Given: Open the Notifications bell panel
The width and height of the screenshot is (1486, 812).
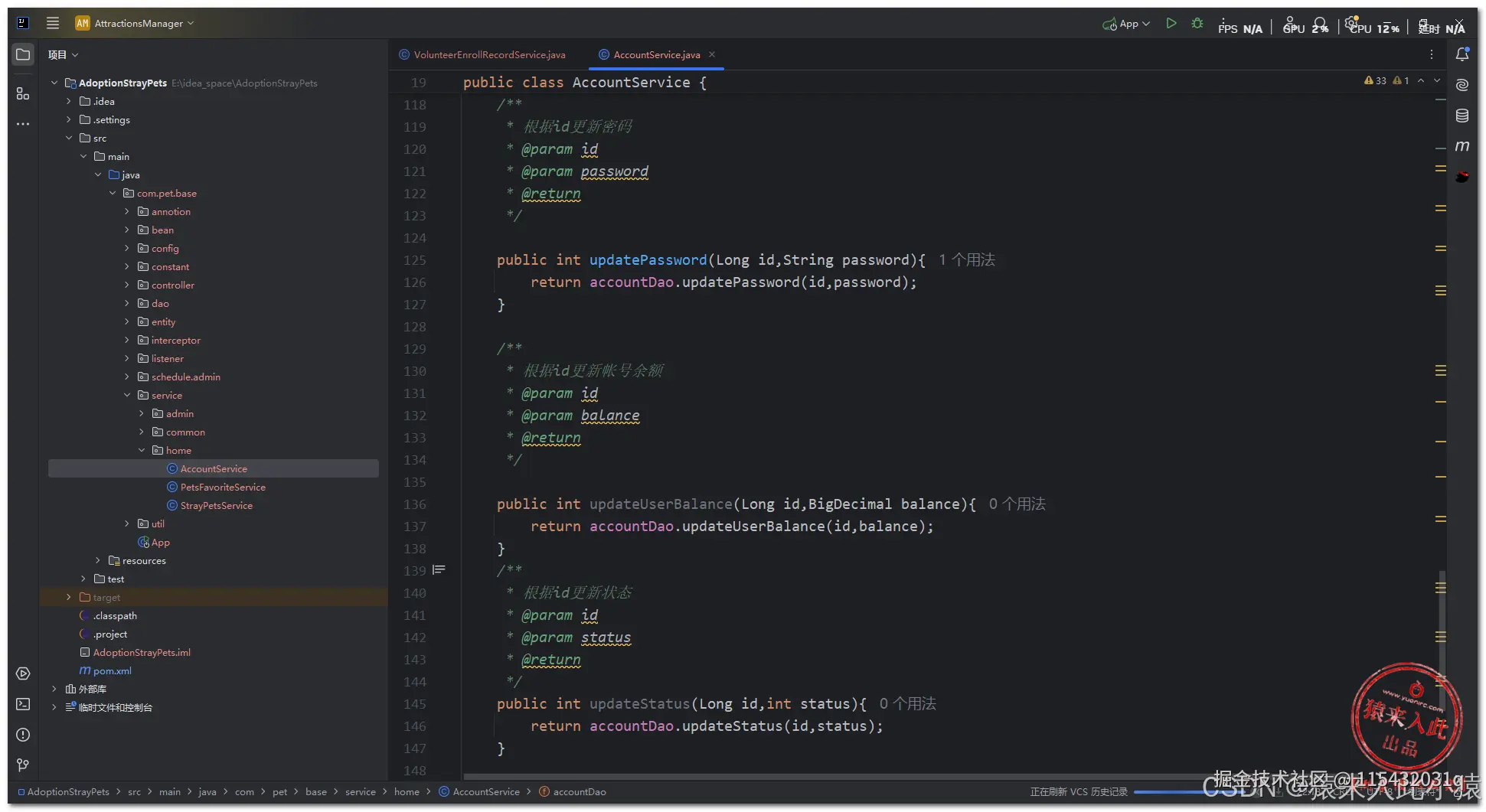Looking at the screenshot, I should [1462, 54].
